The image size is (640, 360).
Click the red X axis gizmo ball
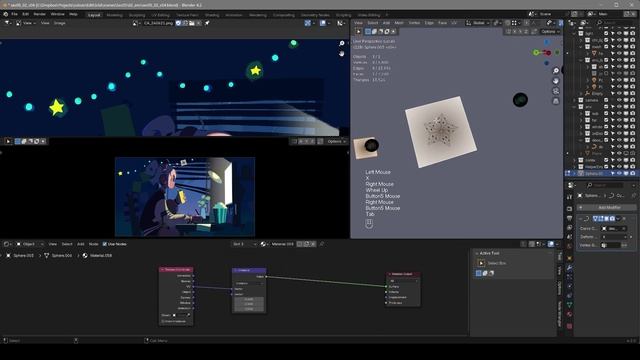[548, 53]
